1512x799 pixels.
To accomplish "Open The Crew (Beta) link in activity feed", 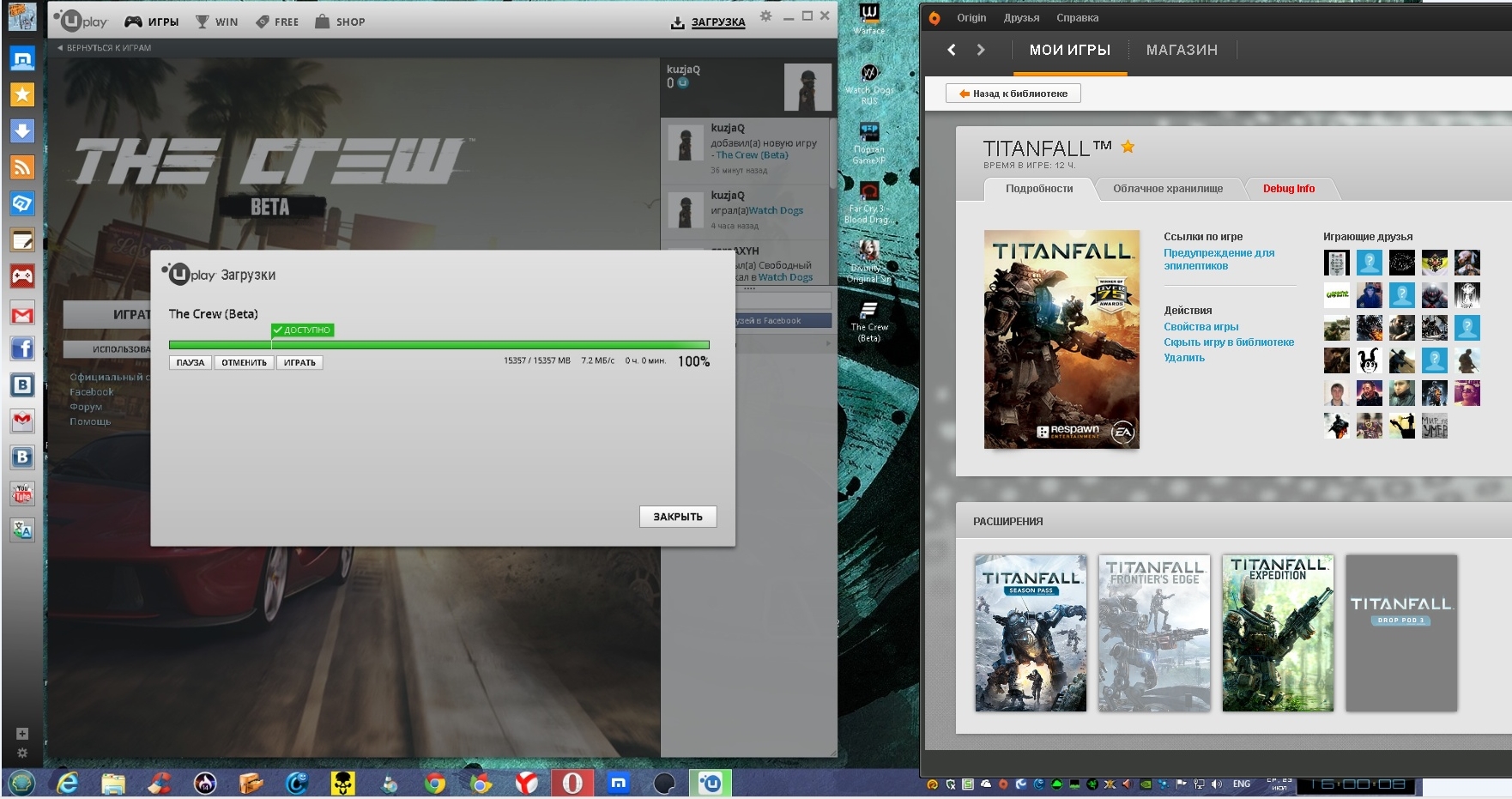I will point(753,155).
